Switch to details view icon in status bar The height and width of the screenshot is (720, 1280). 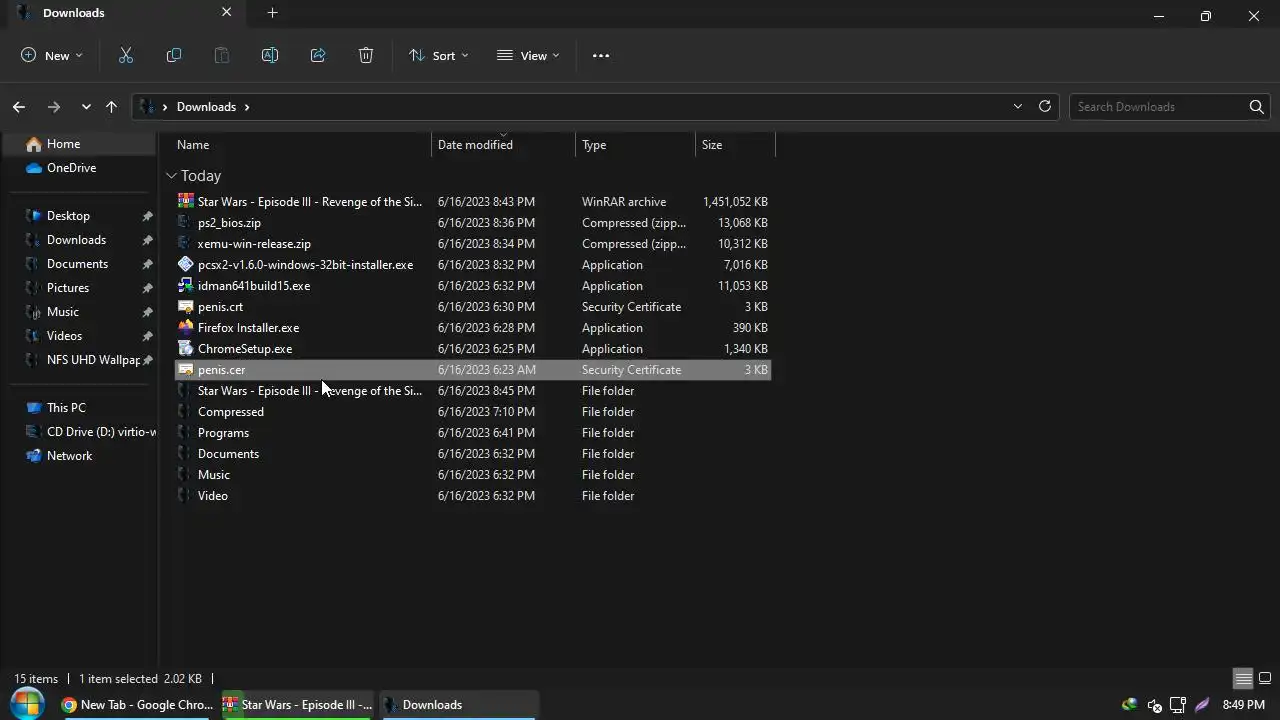pos(1243,679)
